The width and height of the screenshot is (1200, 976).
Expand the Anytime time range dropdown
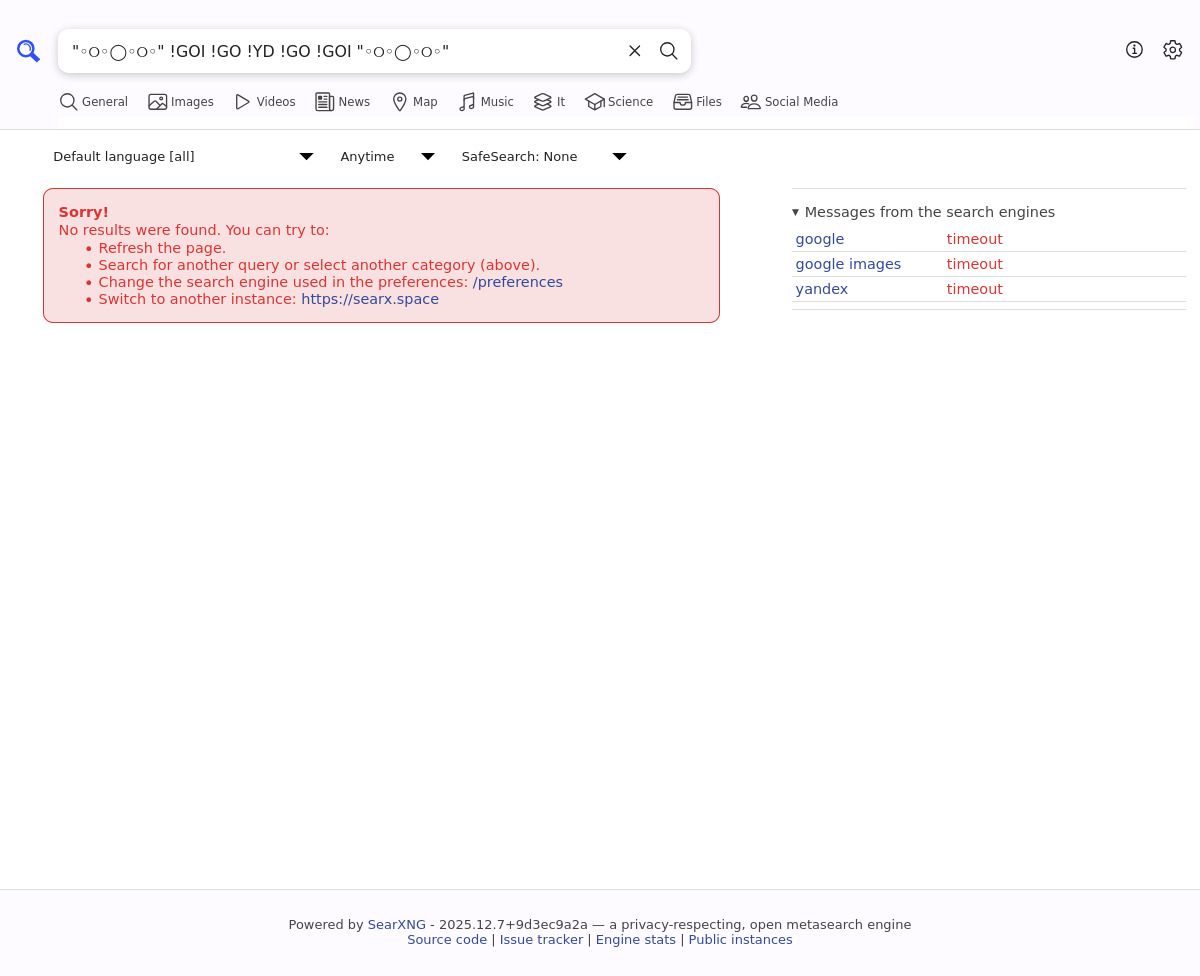[x=387, y=157]
